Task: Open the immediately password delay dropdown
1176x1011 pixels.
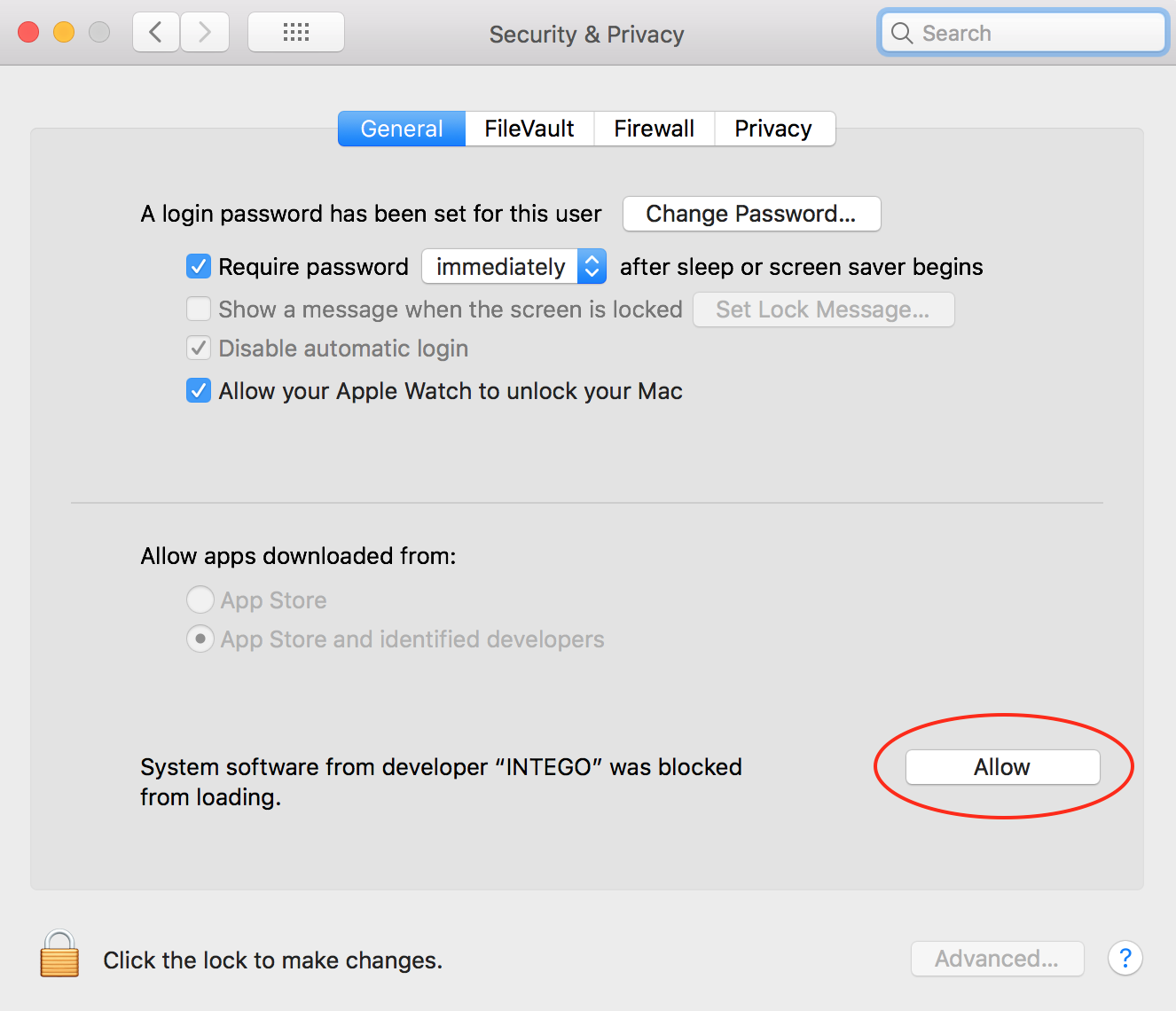Action: point(514,266)
